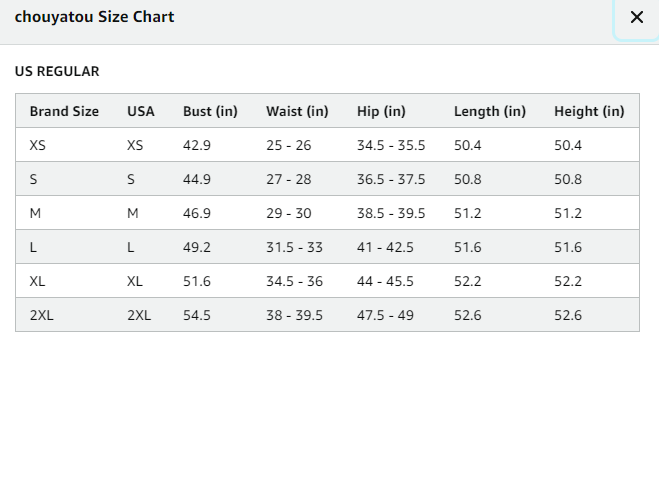
Task: Click the Height (in) column header
Action: click(589, 111)
